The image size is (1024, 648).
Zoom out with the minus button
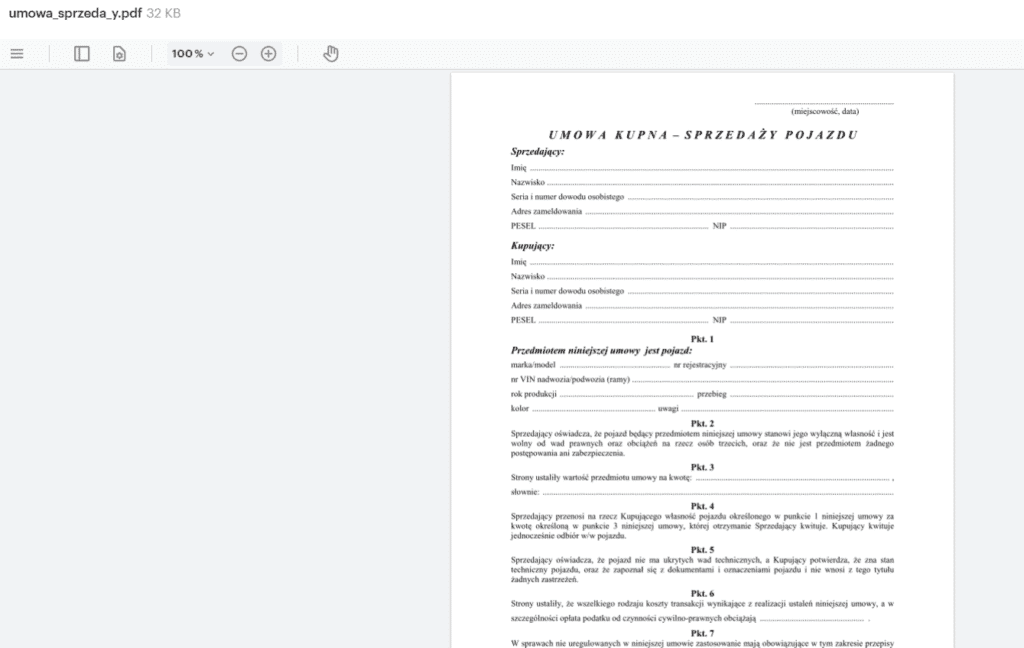(239, 54)
